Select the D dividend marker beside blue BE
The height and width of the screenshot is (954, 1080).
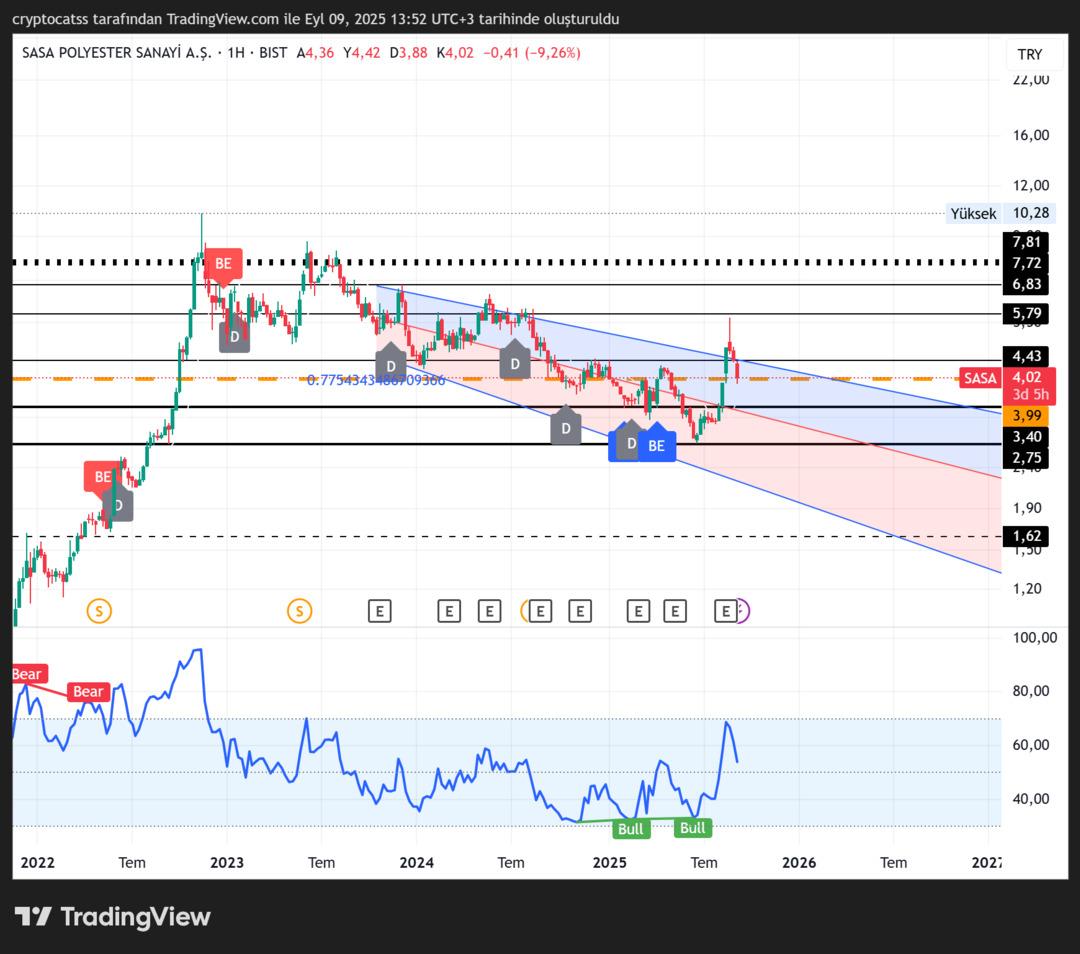(x=630, y=442)
